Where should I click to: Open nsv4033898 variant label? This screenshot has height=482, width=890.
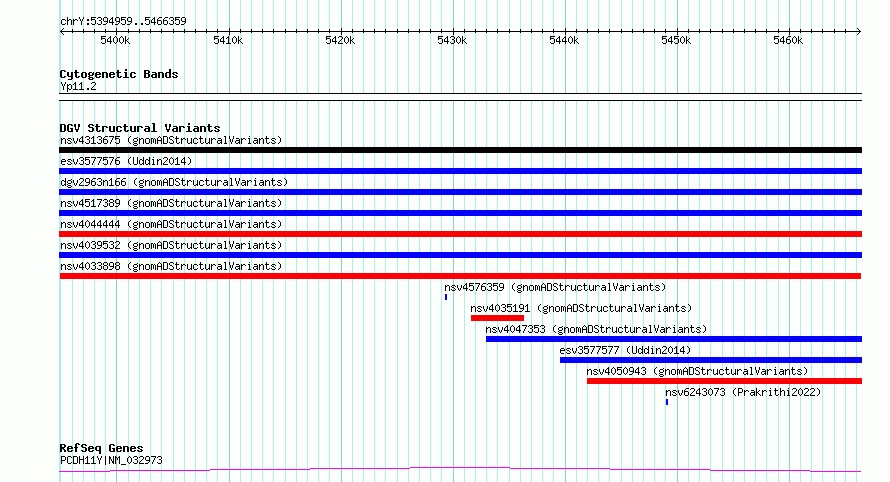coord(171,266)
